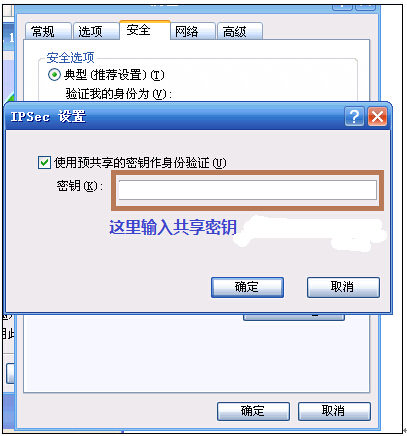Select the 典型(推荐设置) radio button
The image size is (407, 436).
point(54,75)
